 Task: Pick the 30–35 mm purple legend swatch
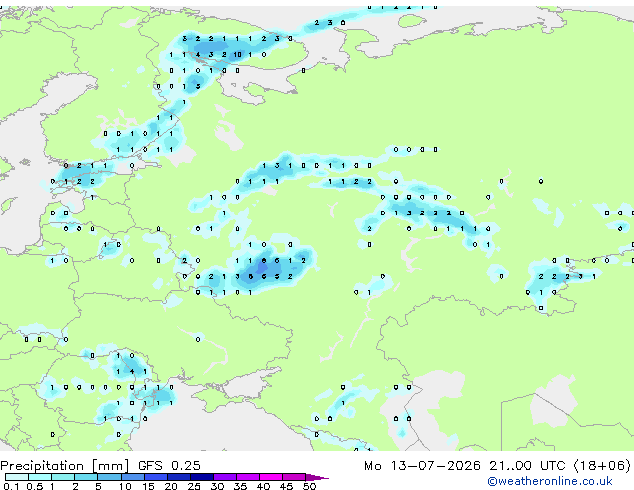pyautogui.click(x=225, y=477)
